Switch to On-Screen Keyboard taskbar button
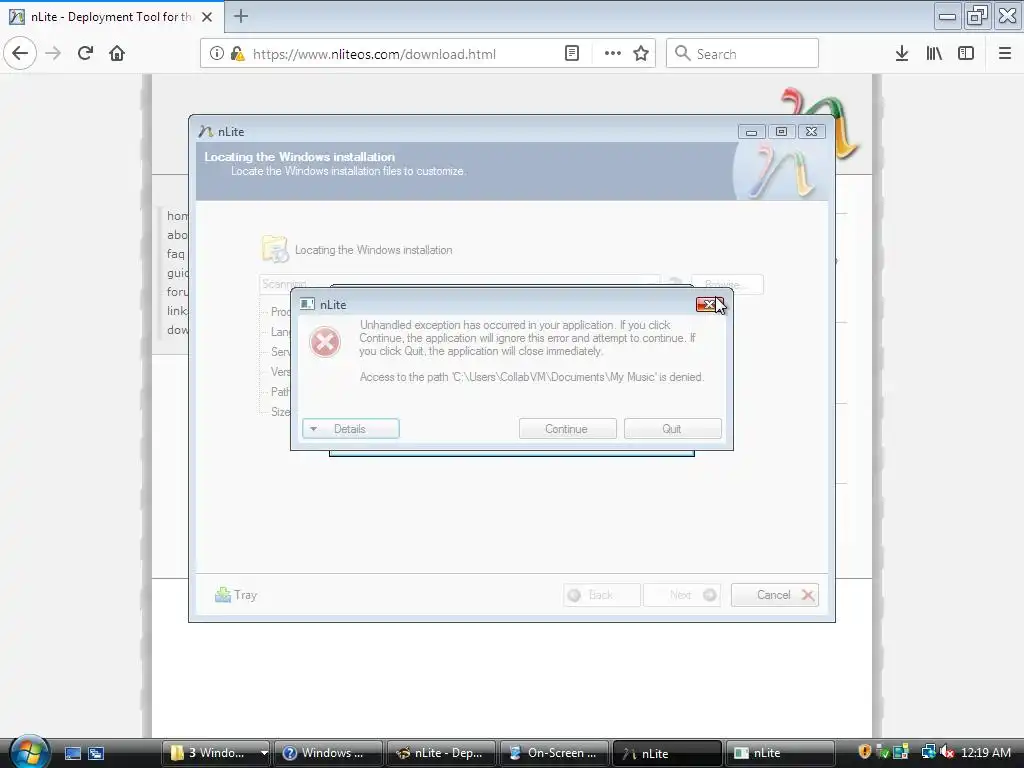 click(554, 753)
